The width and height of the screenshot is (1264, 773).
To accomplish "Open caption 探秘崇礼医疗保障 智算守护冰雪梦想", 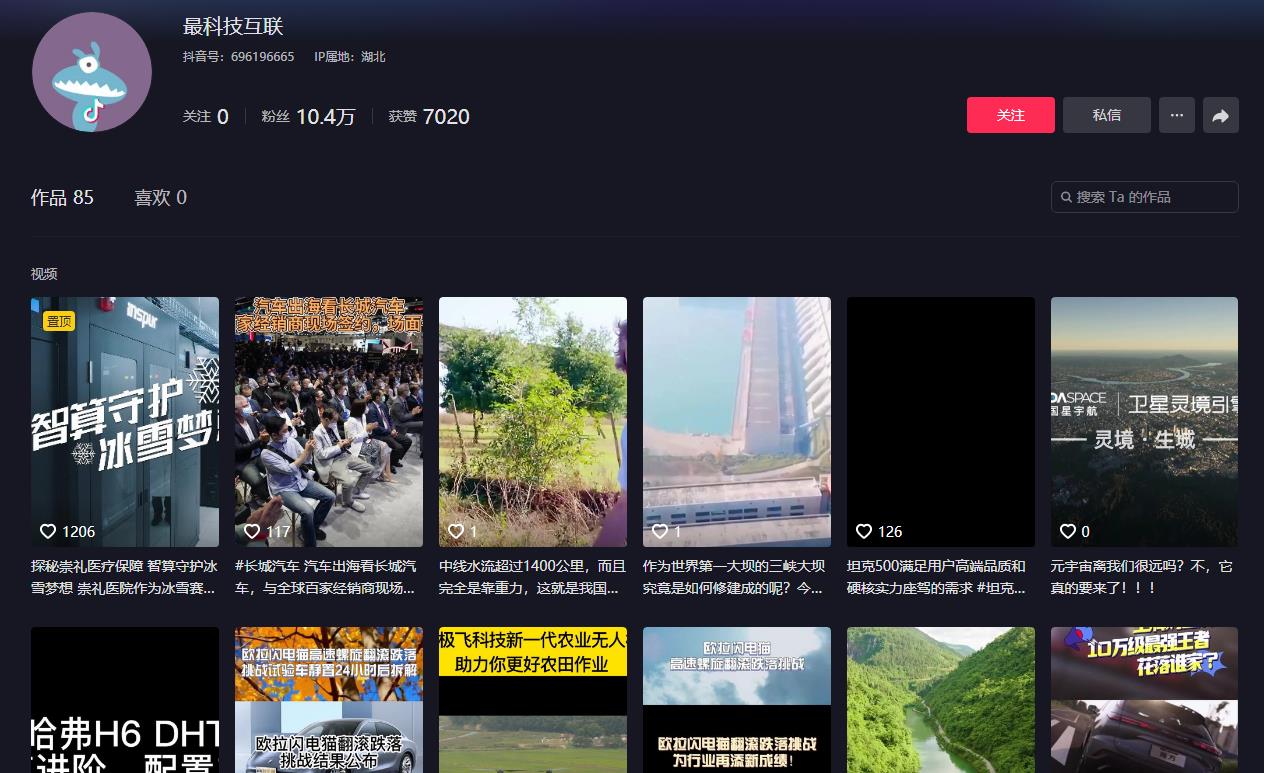I will (x=125, y=577).
